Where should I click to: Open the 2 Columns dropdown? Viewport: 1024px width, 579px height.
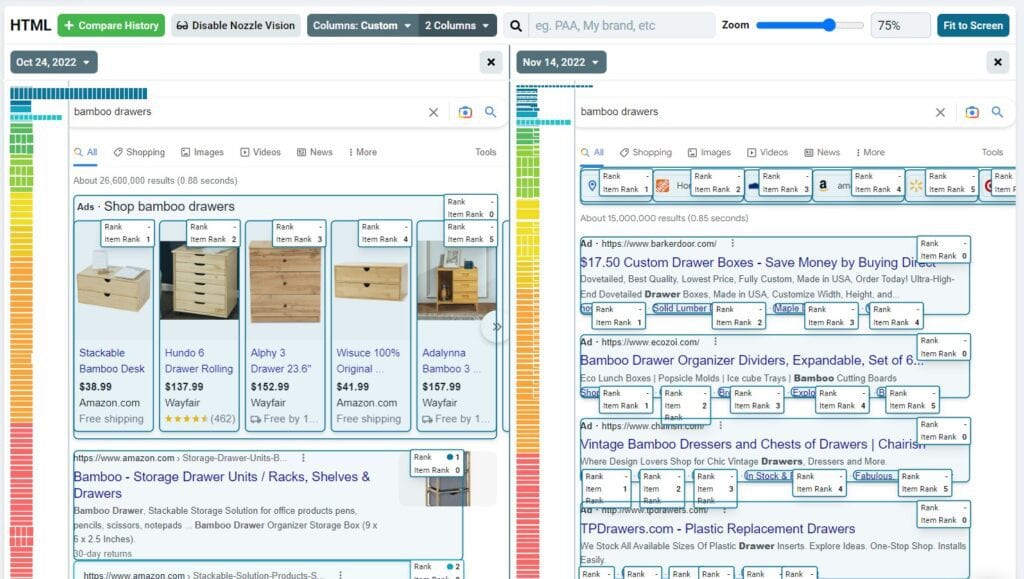click(457, 25)
